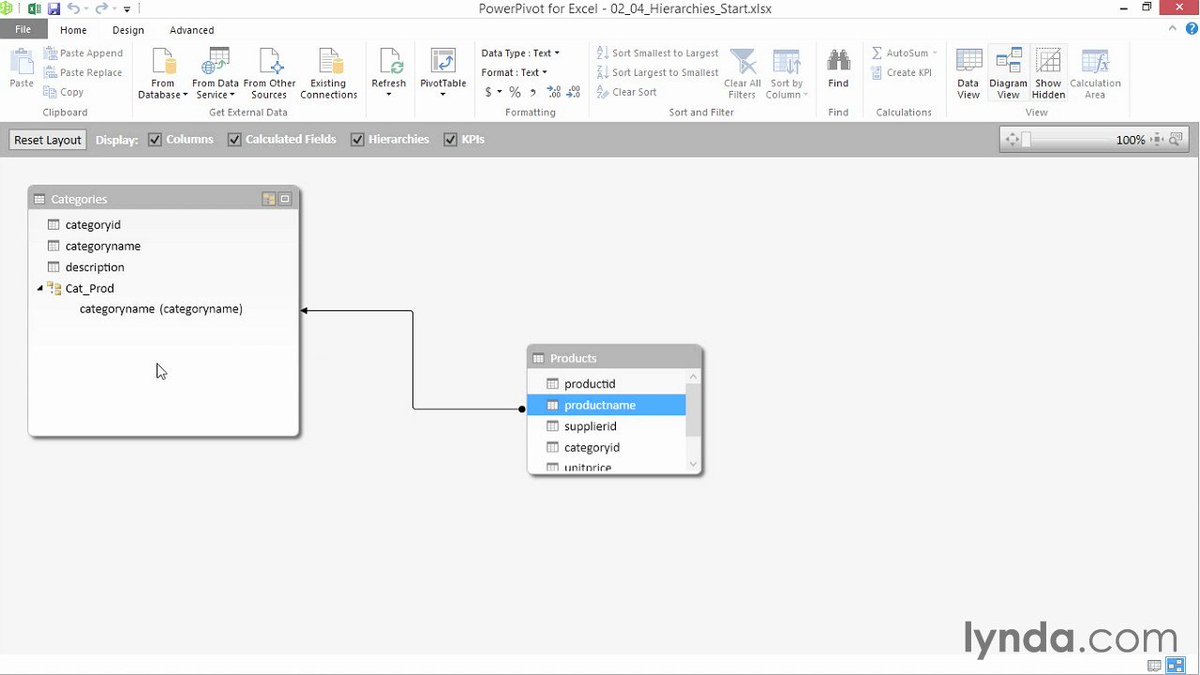
Task: Click the Excel icon in quick access toolbar
Action: tap(32, 8)
